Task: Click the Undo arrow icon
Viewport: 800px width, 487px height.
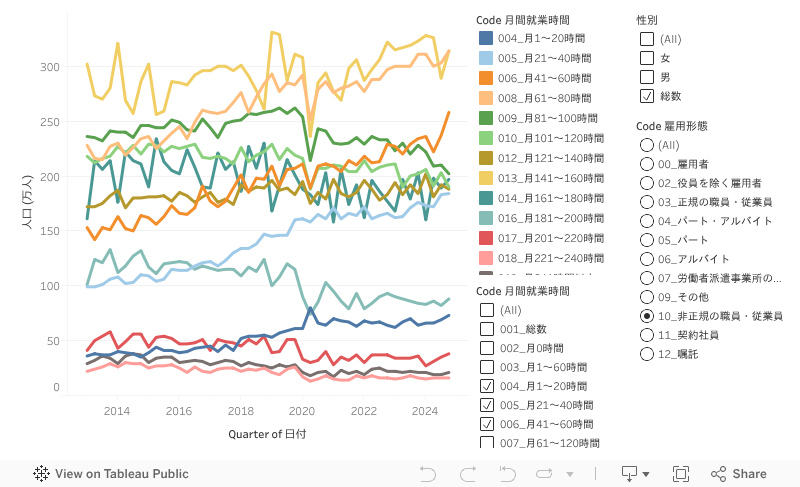Action: point(428,474)
